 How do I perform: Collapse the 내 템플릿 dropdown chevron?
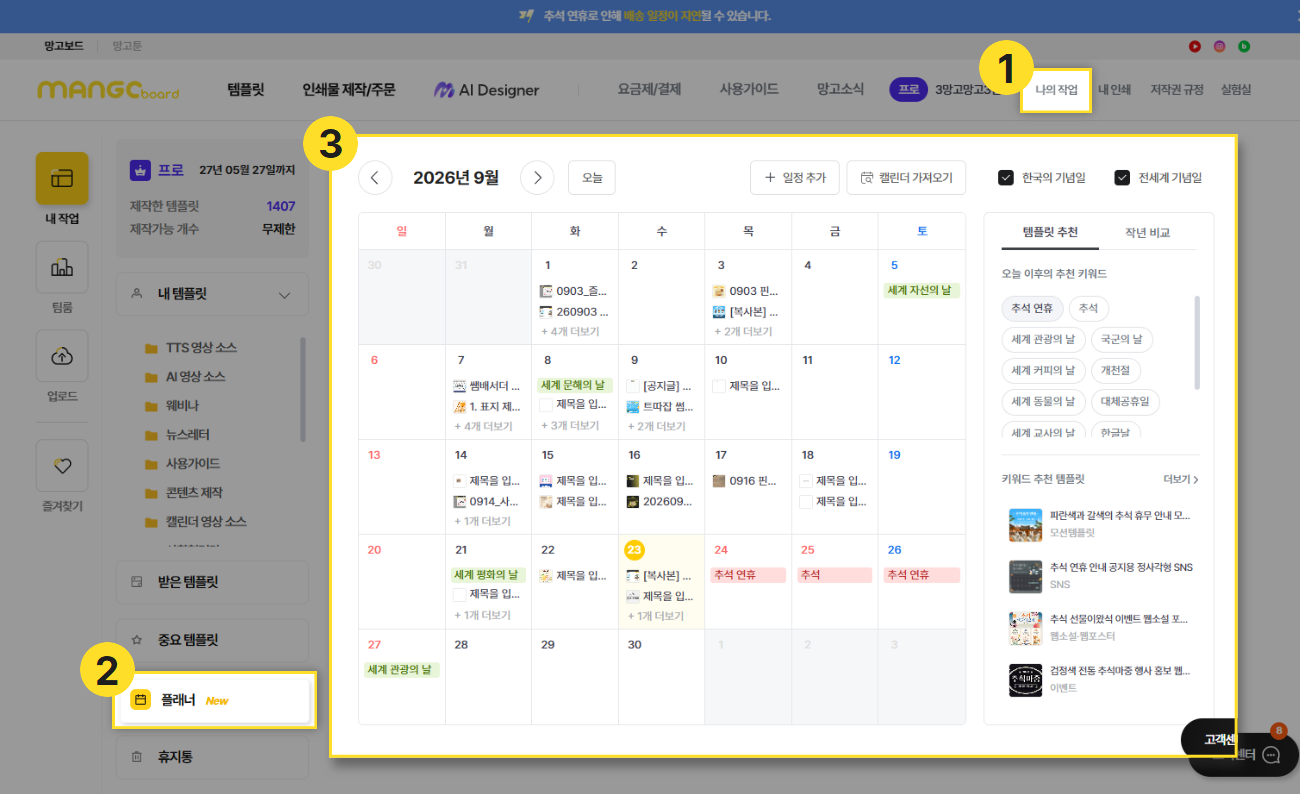pyautogui.click(x=285, y=295)
